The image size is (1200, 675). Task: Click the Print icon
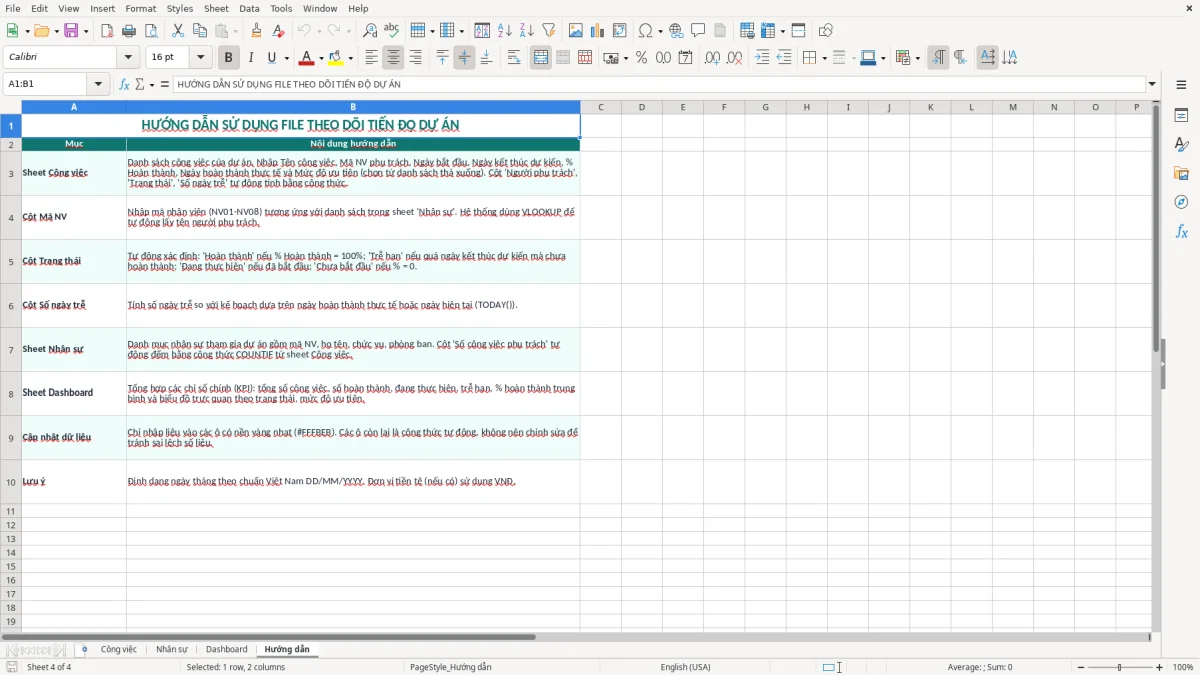click(x=129, y=31)
